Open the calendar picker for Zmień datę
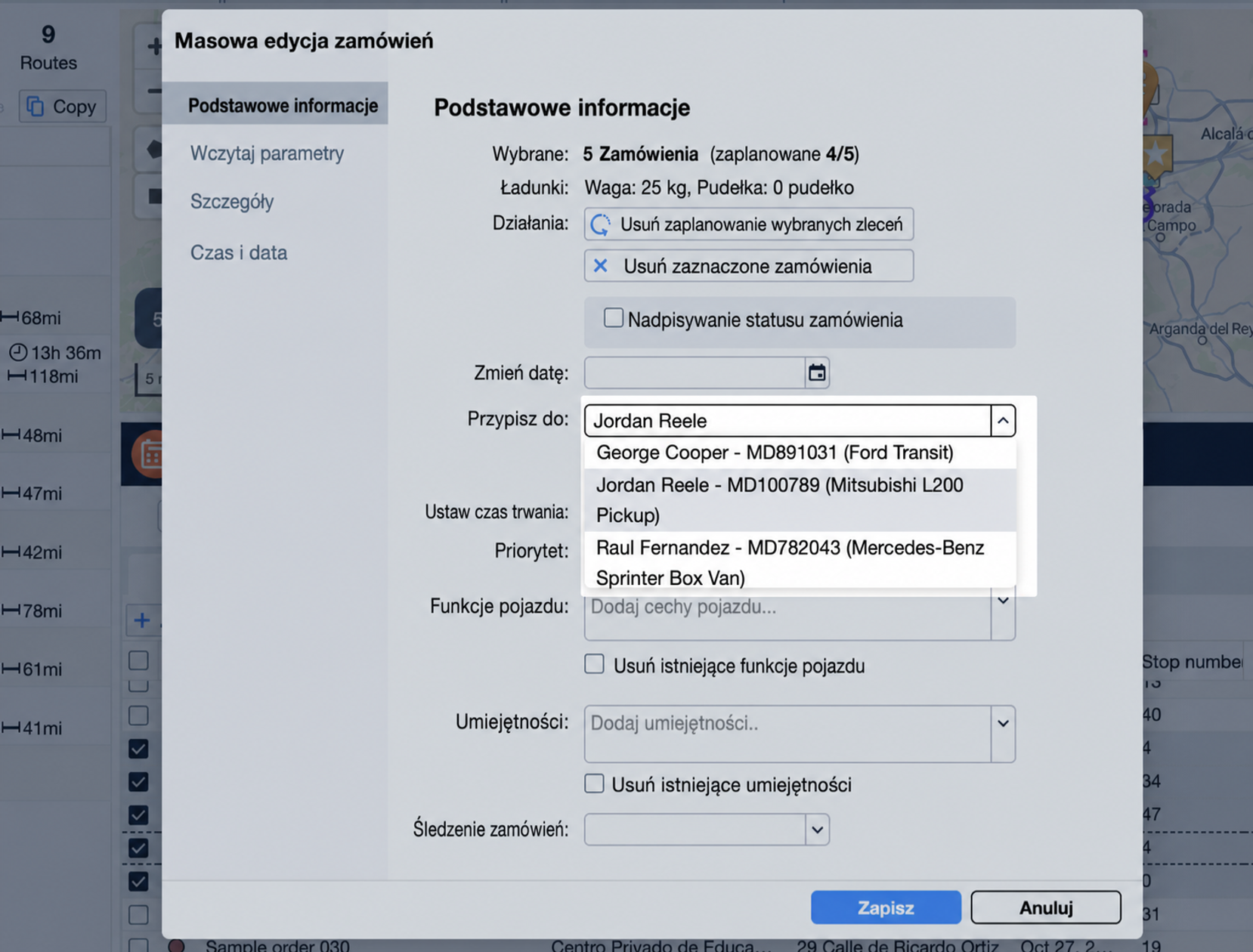 click(817, 373)
